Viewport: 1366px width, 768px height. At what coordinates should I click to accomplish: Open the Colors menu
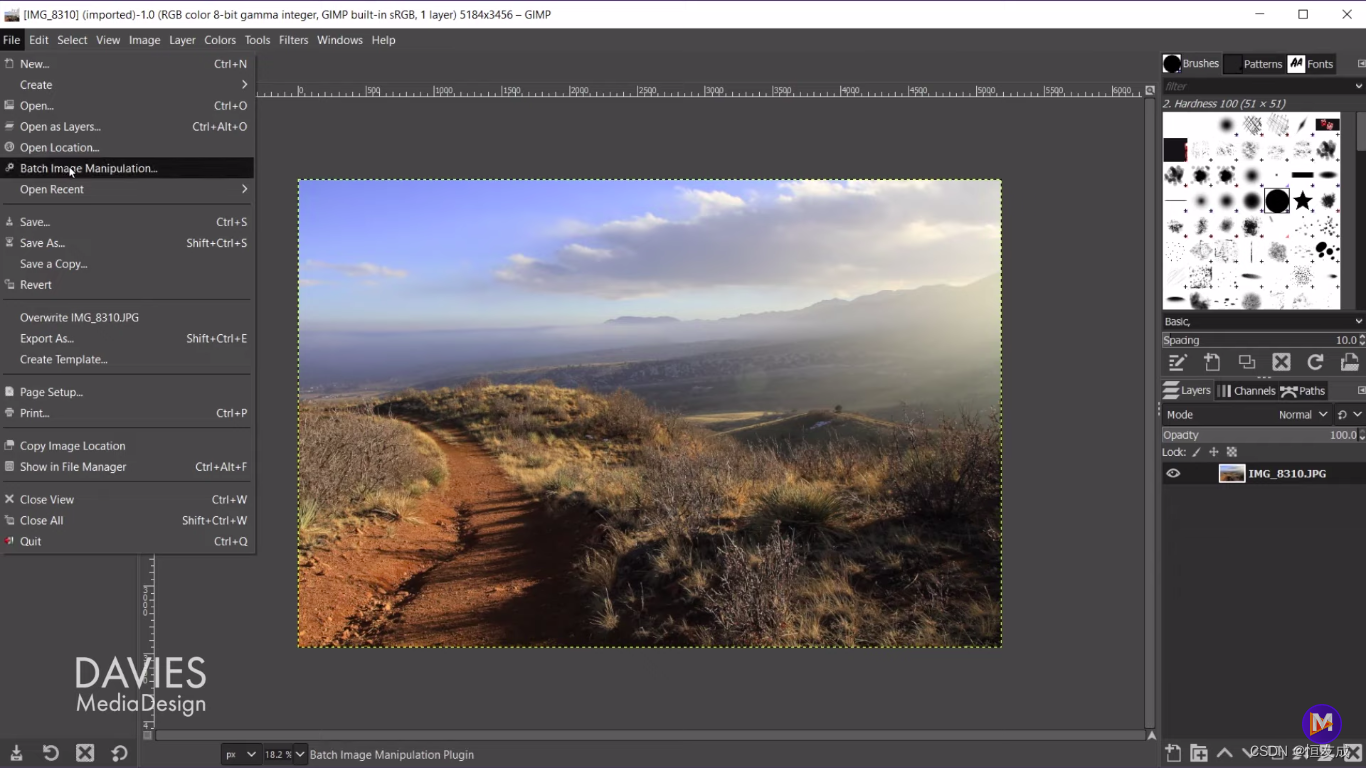tap(220, 40)
